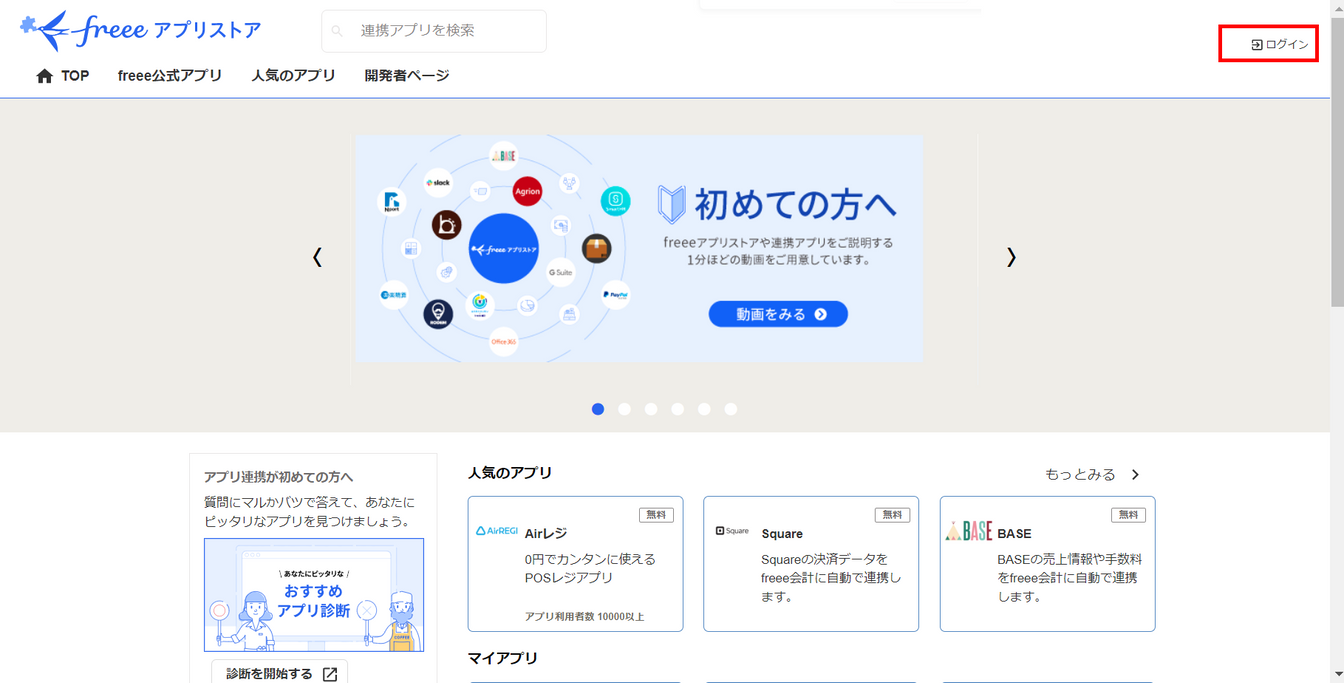Start the diagnosis with 診断を開始する
Screen dimensions: 1344x683
pos(279,674)
